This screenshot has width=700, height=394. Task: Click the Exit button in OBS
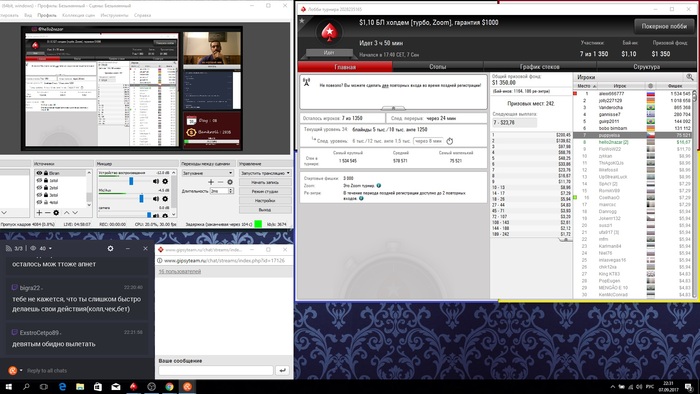click(x=265, y=210)
